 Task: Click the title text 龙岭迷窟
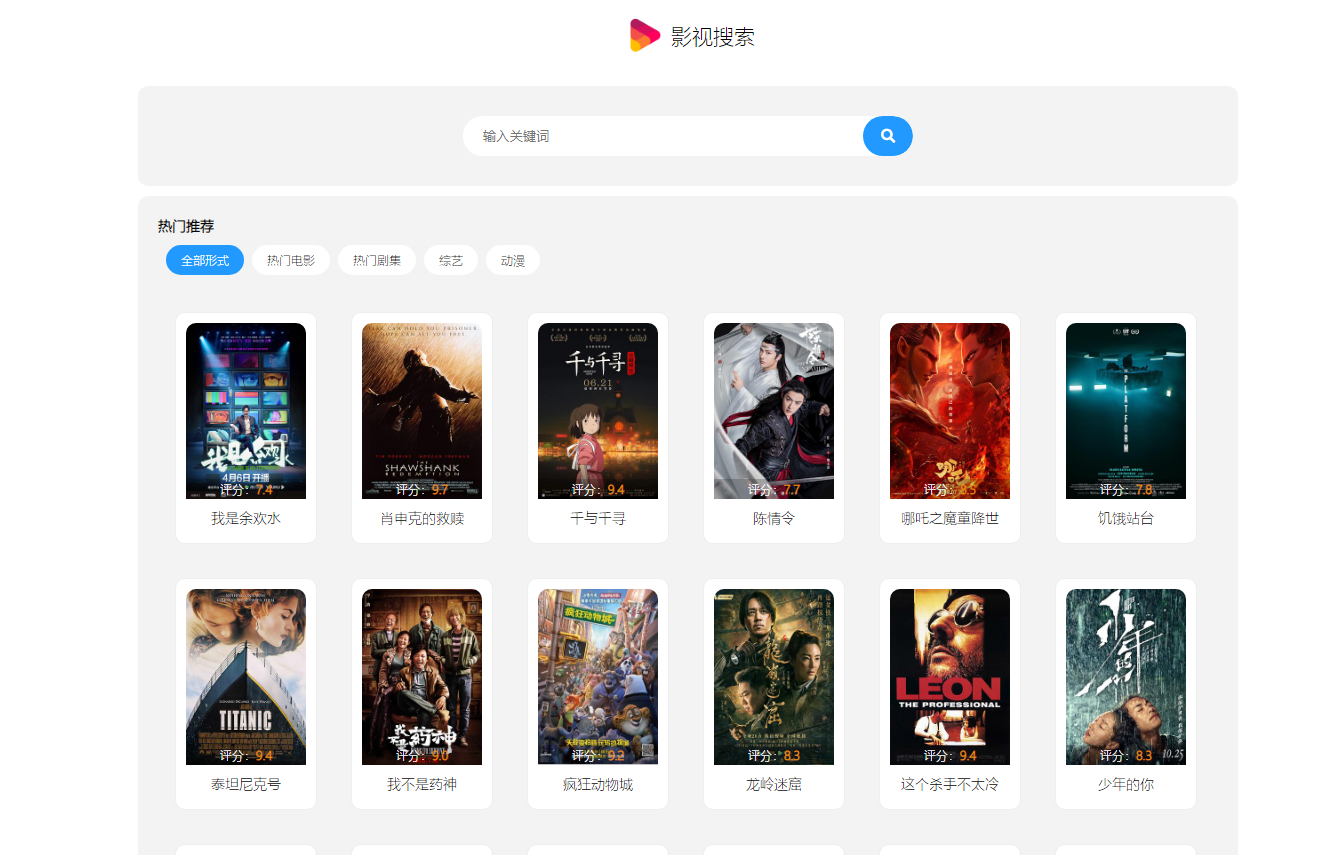pyautogui.click(x=774, y=785)
